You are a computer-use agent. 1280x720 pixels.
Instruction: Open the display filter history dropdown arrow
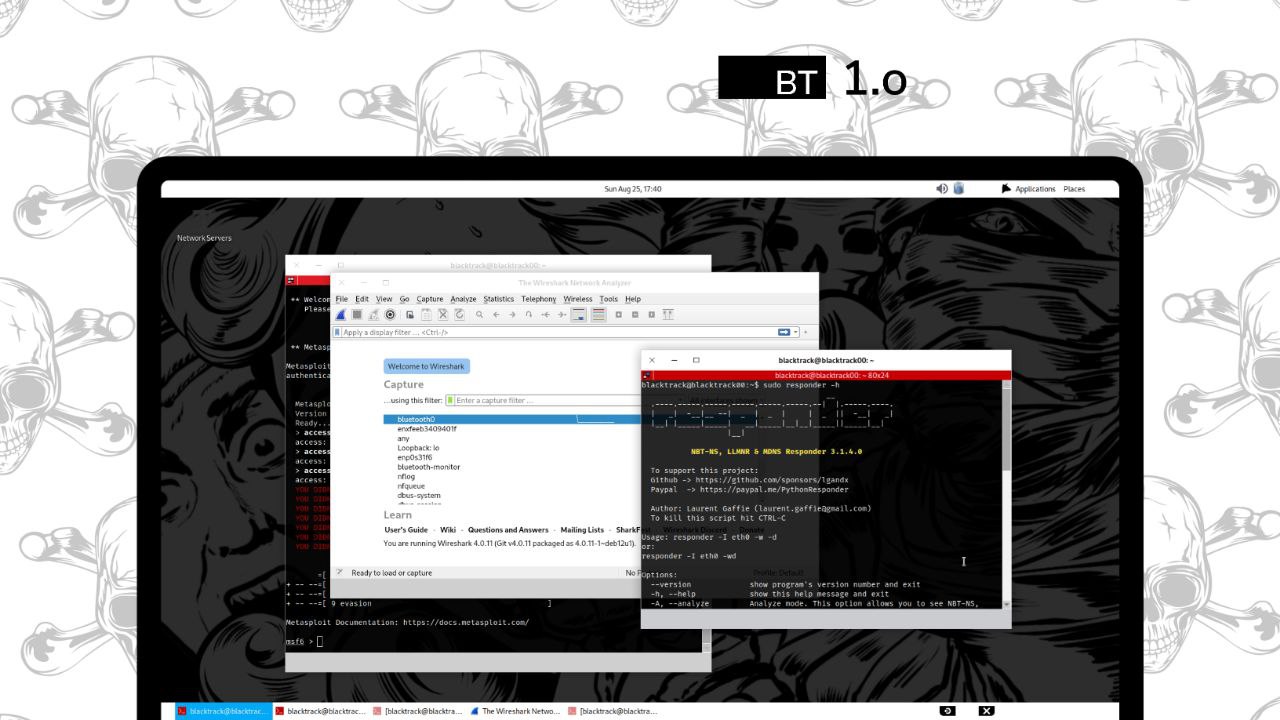(796, 332)
